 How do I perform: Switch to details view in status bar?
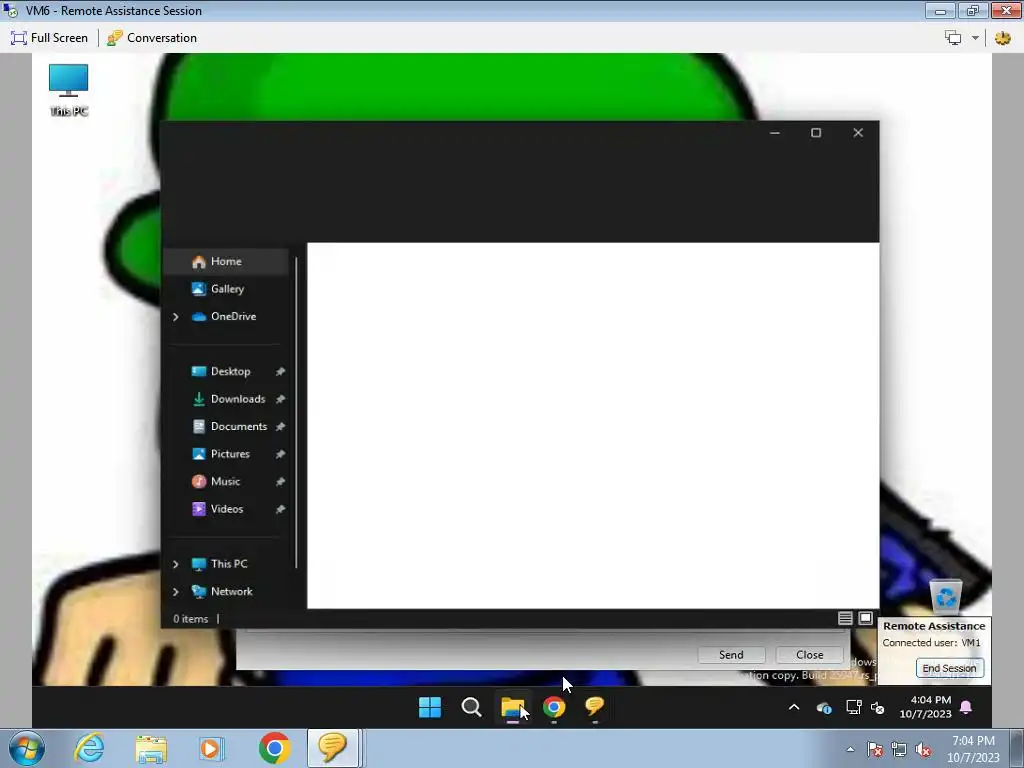click(x=845, y=618)
